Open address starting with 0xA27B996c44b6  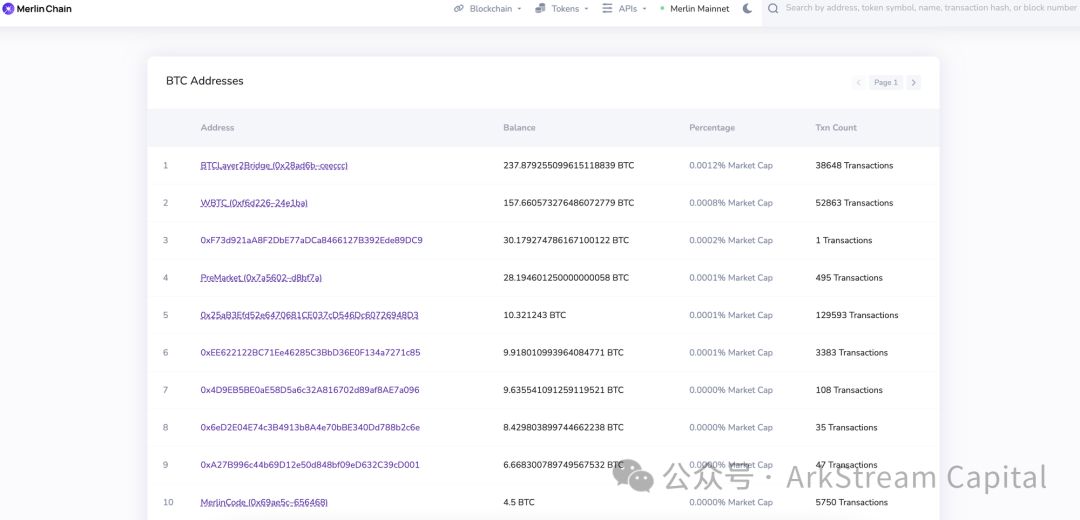click(x=310, y=465)
